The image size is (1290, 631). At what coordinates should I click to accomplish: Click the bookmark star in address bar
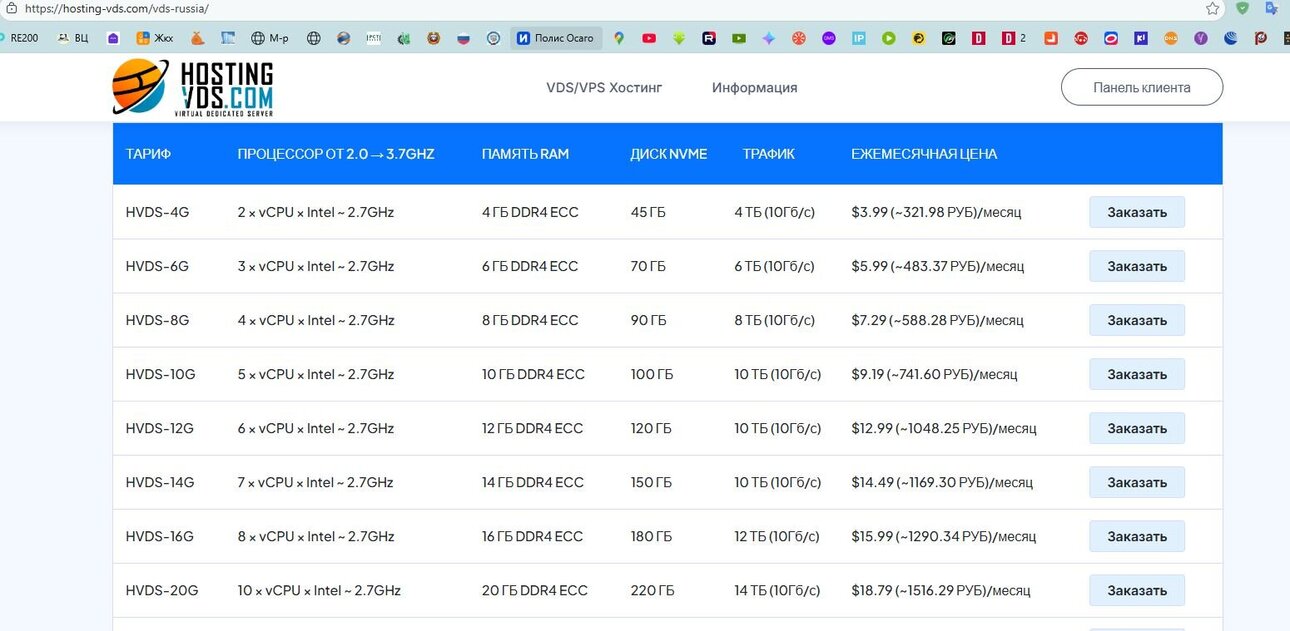click(x=1212, y=8)
